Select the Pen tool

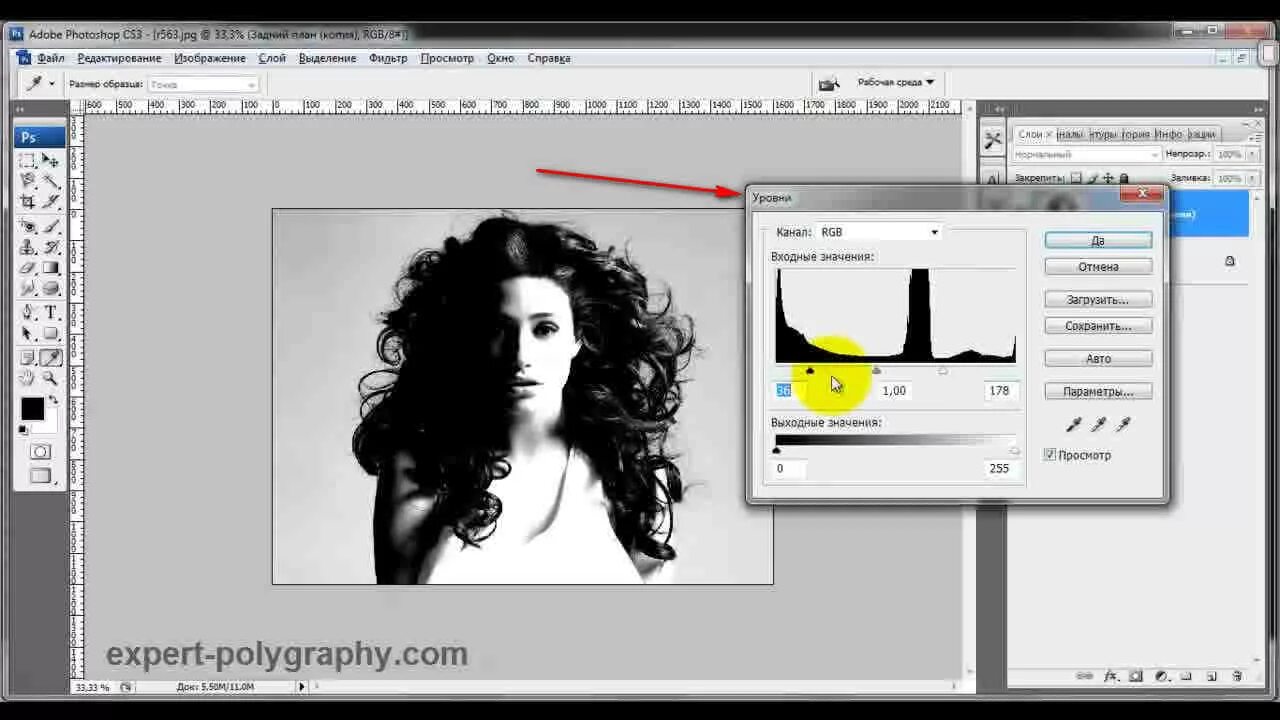[x=27, y=312]
